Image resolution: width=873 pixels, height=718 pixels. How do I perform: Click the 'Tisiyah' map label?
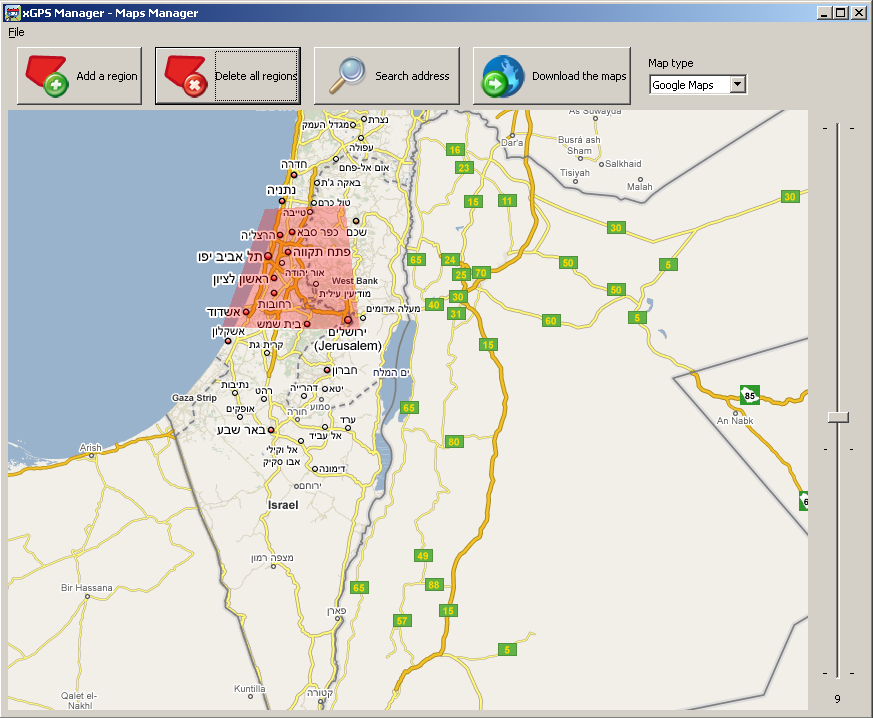(575, 173)
